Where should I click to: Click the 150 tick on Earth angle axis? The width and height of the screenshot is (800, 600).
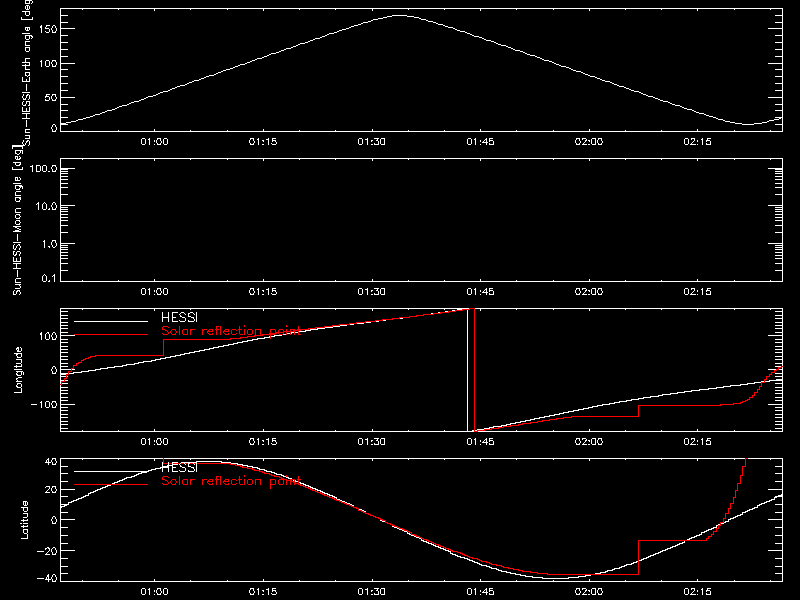(48, 29)
